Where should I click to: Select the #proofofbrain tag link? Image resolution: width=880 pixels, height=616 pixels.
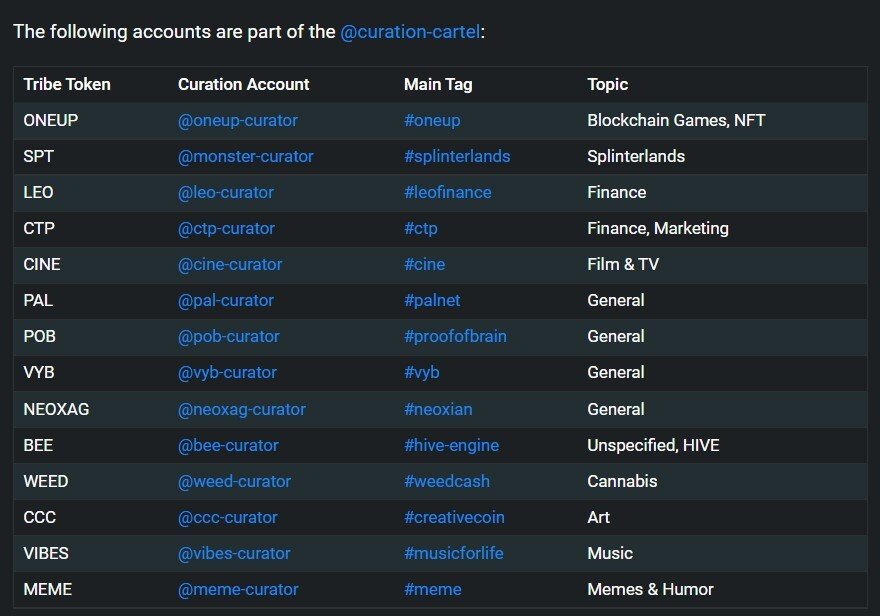tap(455, 336)
